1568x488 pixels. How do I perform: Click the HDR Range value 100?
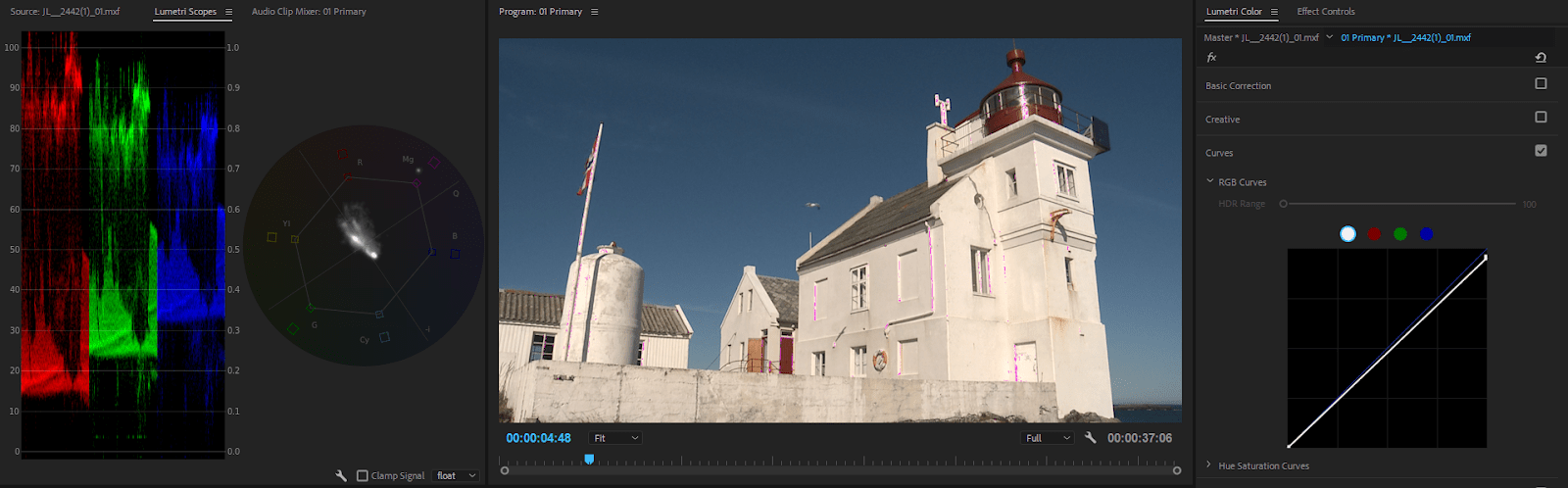[x=1529, y=204]
